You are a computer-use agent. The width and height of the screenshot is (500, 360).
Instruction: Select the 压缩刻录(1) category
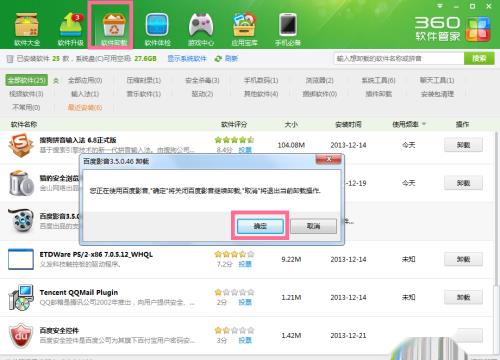[144, 80]
